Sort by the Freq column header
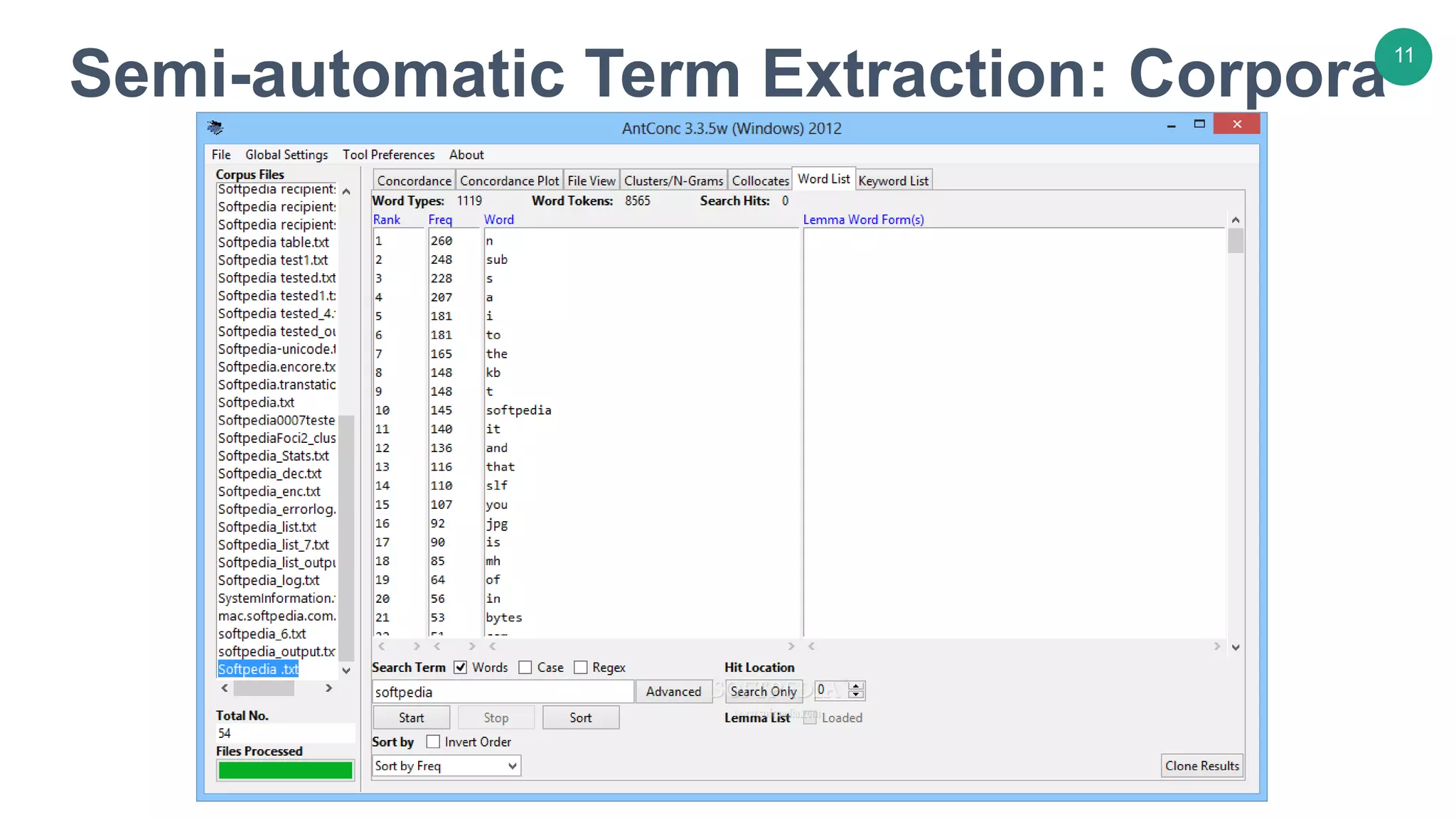 click(x=440, y=220)
